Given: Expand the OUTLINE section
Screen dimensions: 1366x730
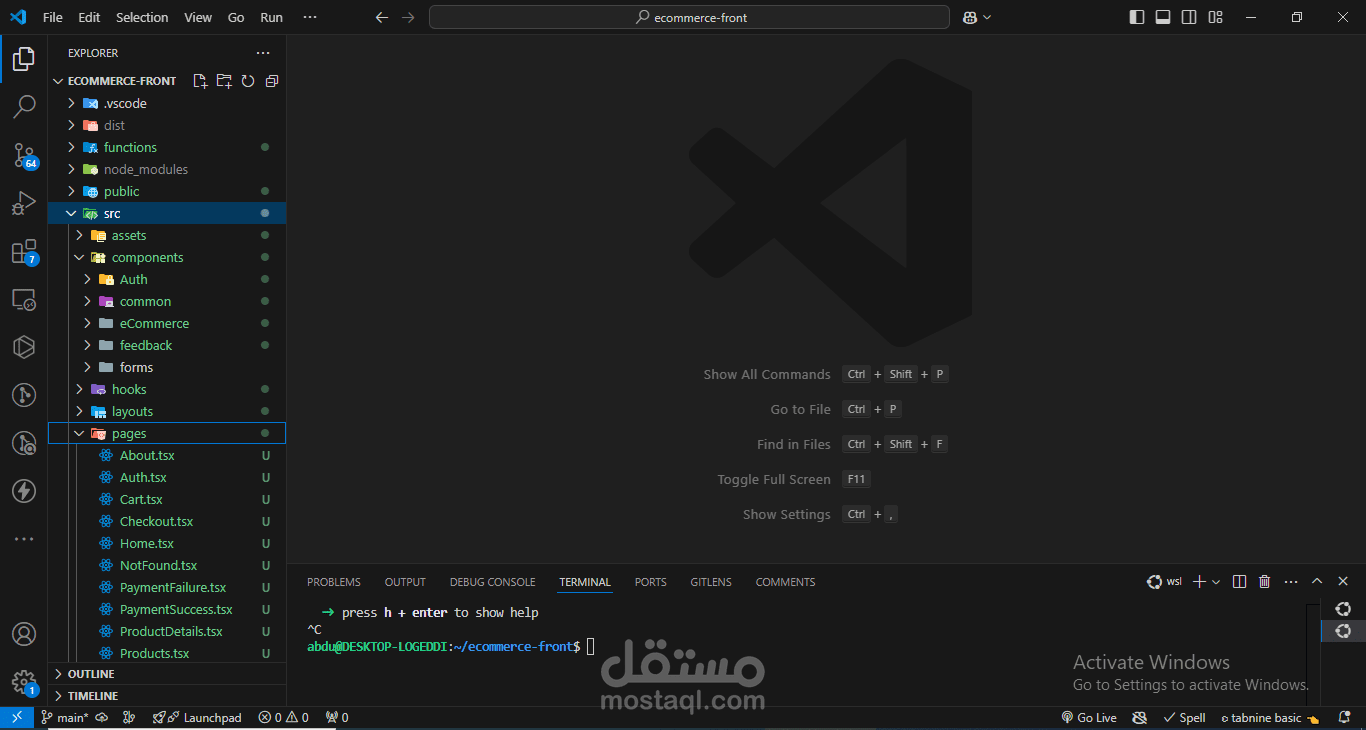Looking at the screenshot, I should point(167,674).
